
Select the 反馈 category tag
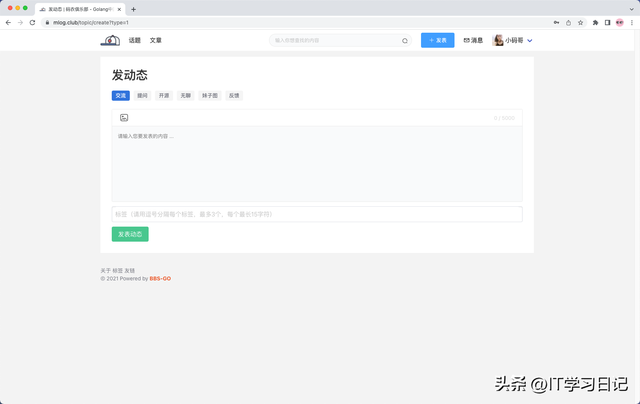point(234,95)
